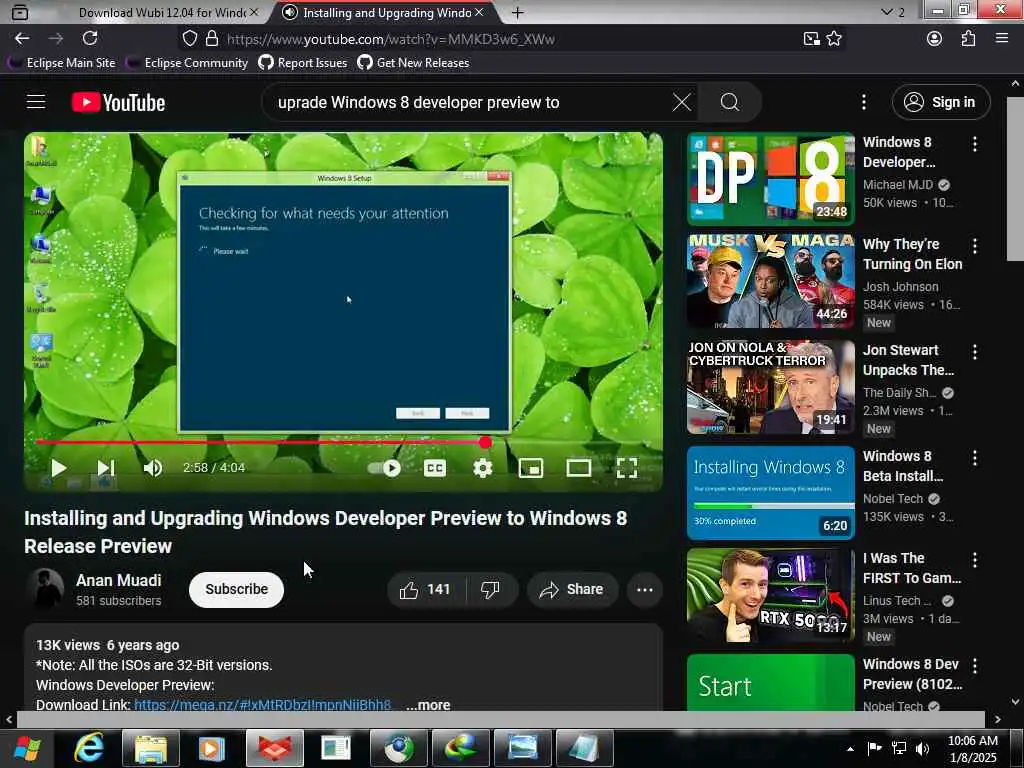Image resolution: width=1024 pixels, height=768 pixels.
Task: Open options for Jon Stewart video
Action: (974, 352)
